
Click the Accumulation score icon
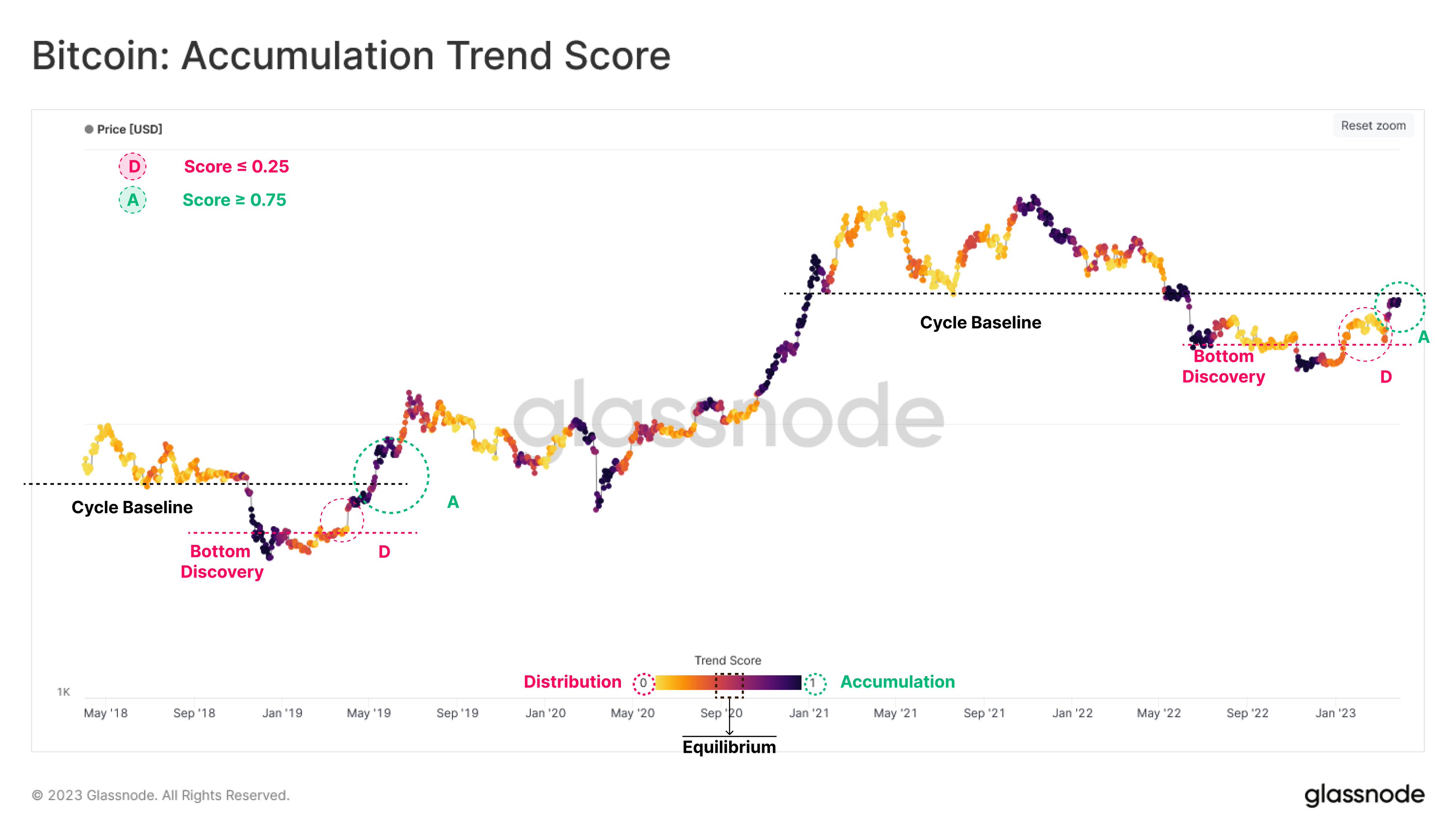(x=130, y=200)
